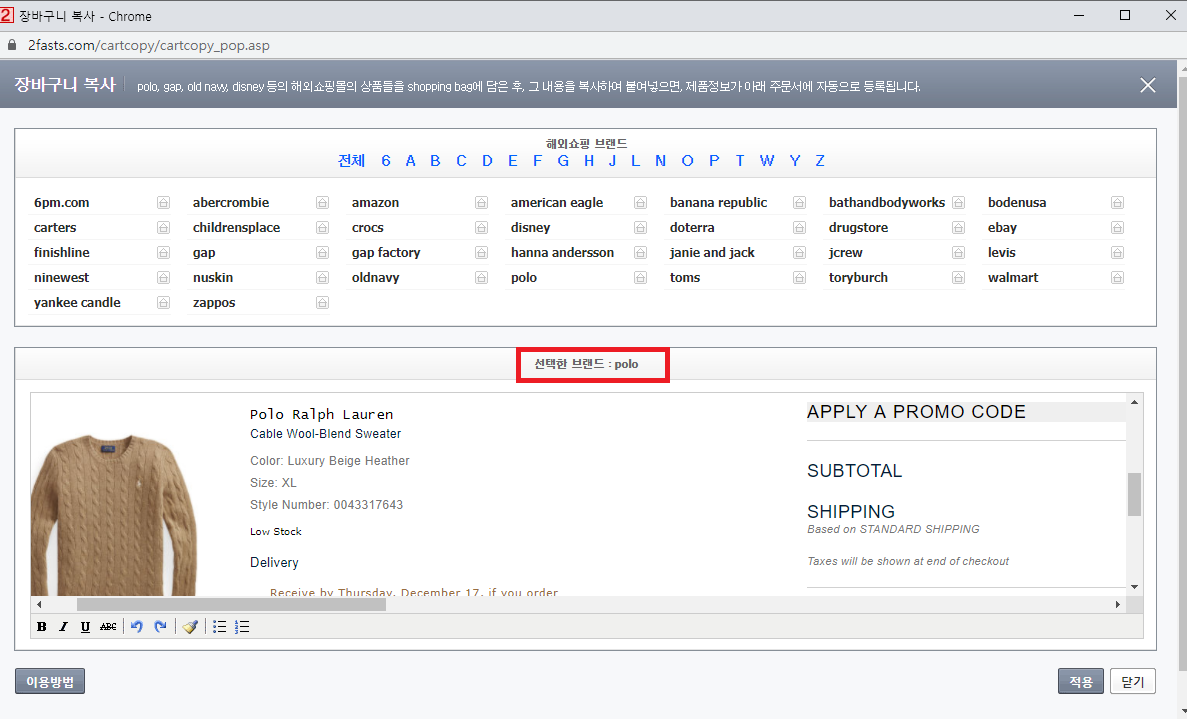The image size is (1187, 719).
Task: Select the hanna andersson brand link
Action: [562, 253]
